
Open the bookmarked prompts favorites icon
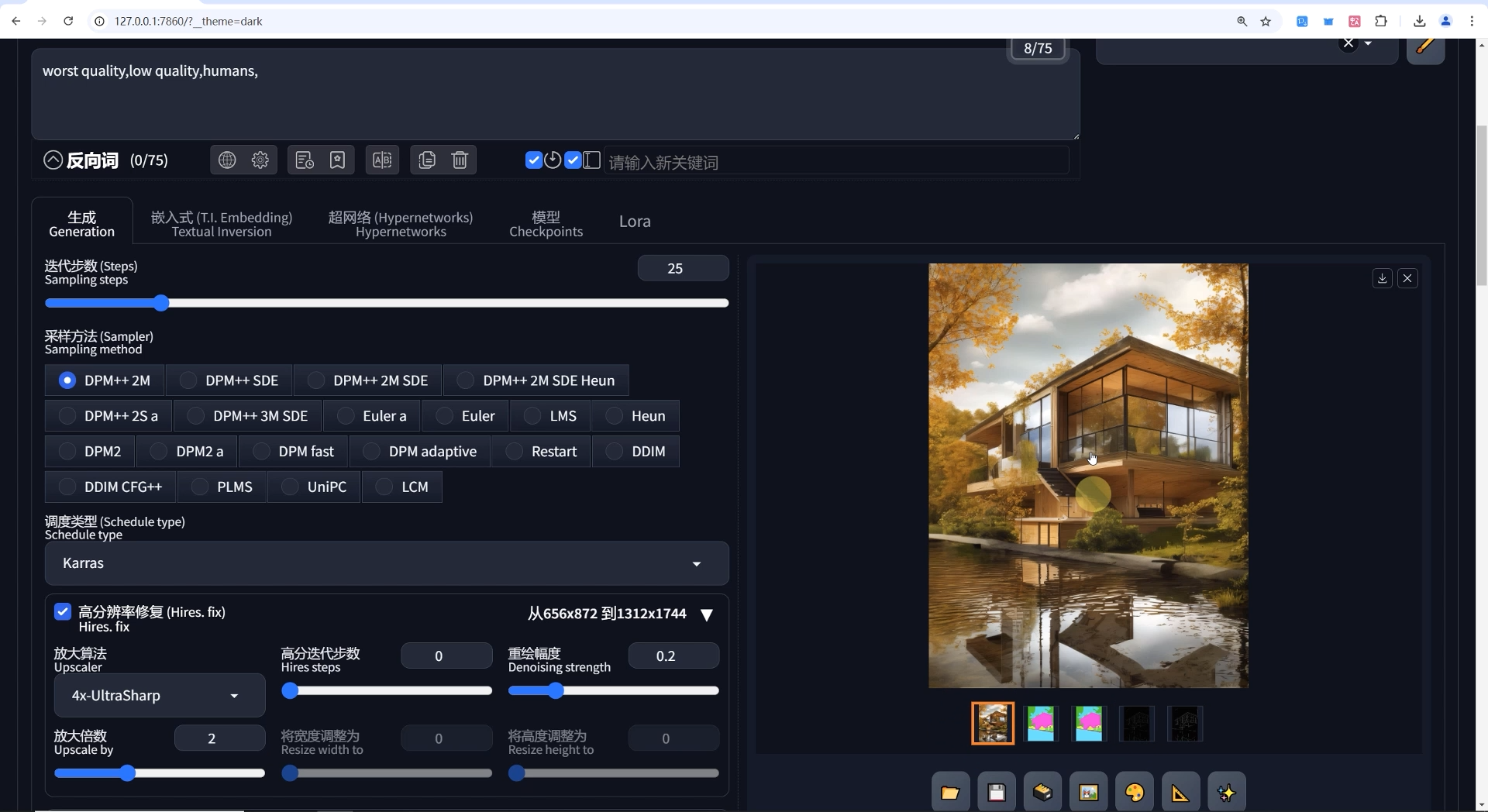pyautogui.click(x=337, y=160)
